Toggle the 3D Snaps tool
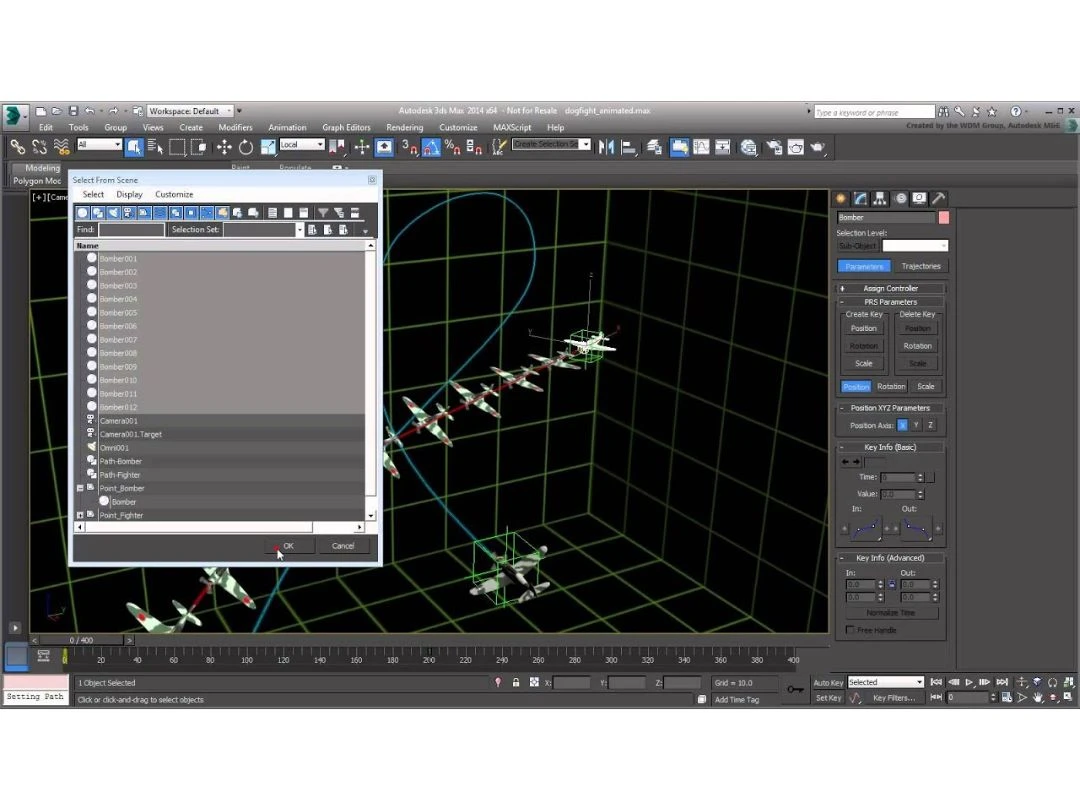 click(410, 147)
